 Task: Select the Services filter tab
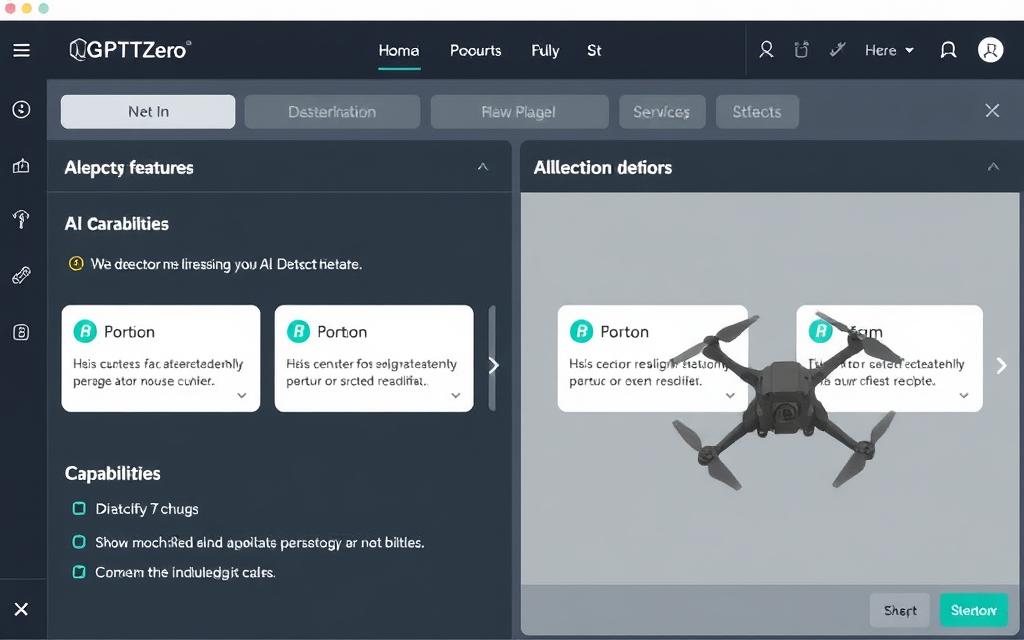pyautogui.click(x=662, y=111)
